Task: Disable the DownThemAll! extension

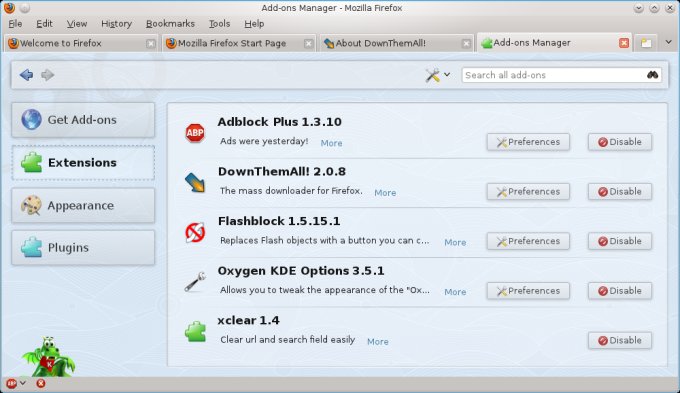Action: coord(620,191)
